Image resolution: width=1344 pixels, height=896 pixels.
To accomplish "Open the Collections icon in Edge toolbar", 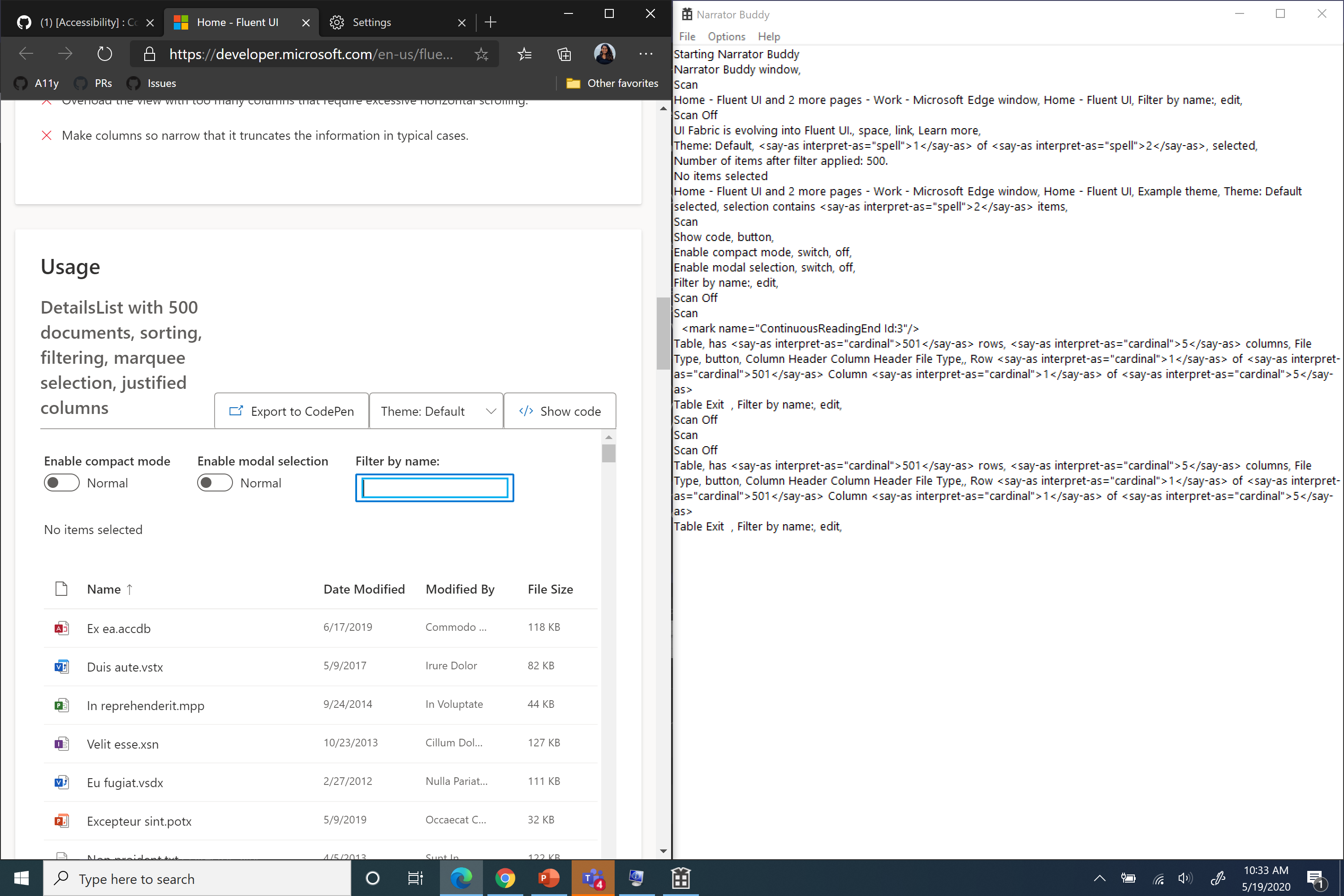I will coord(564,54).
